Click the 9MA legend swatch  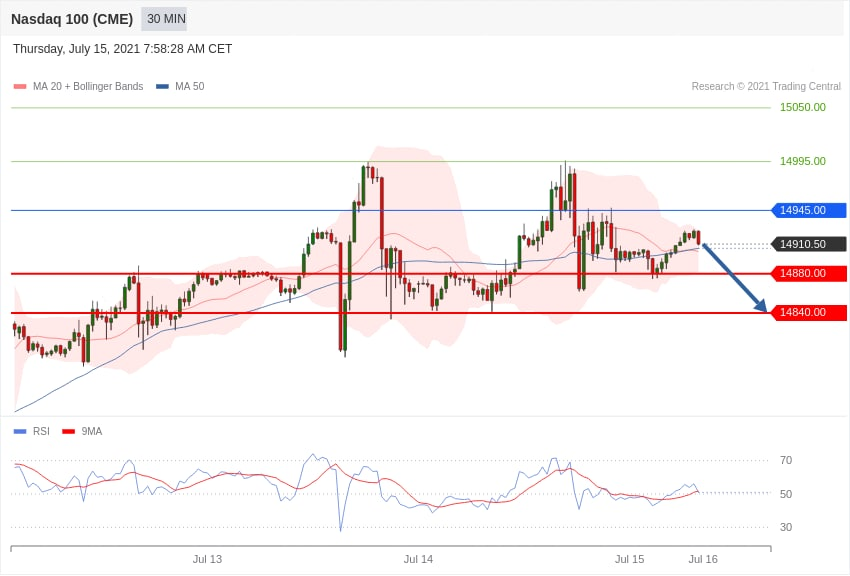pyautogui.click(x=69, y=431)
